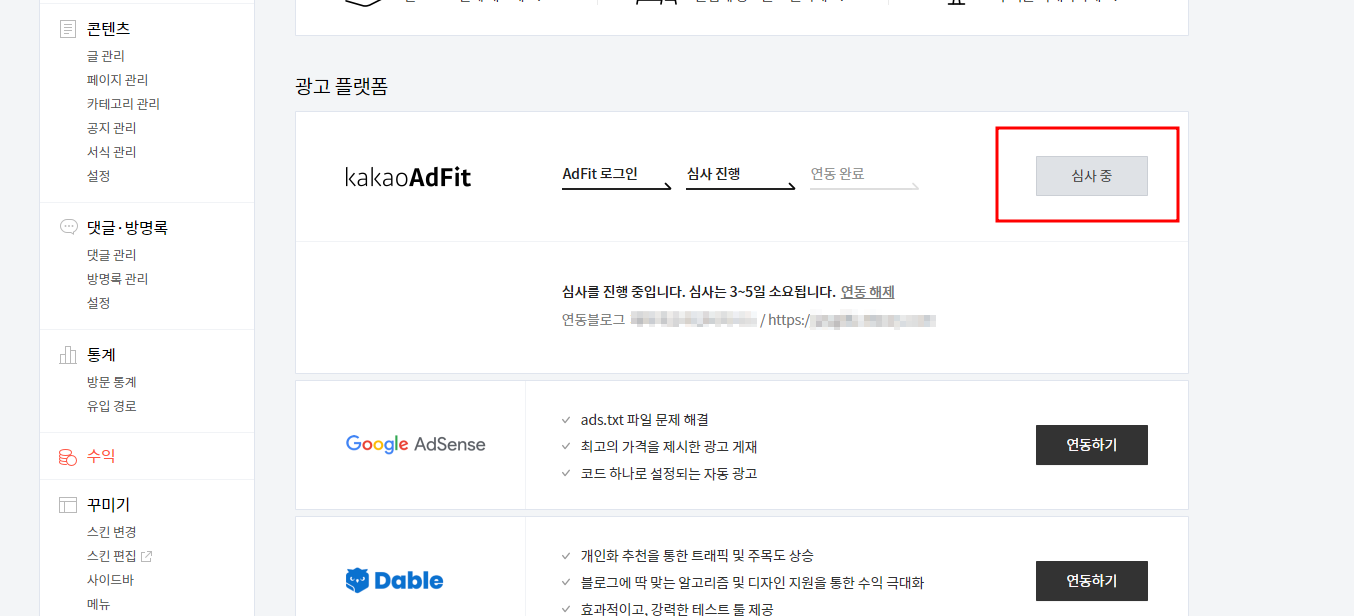Open 메뉴 under 꾸미기
The image size is (1354, 616).
click(99, 604)
